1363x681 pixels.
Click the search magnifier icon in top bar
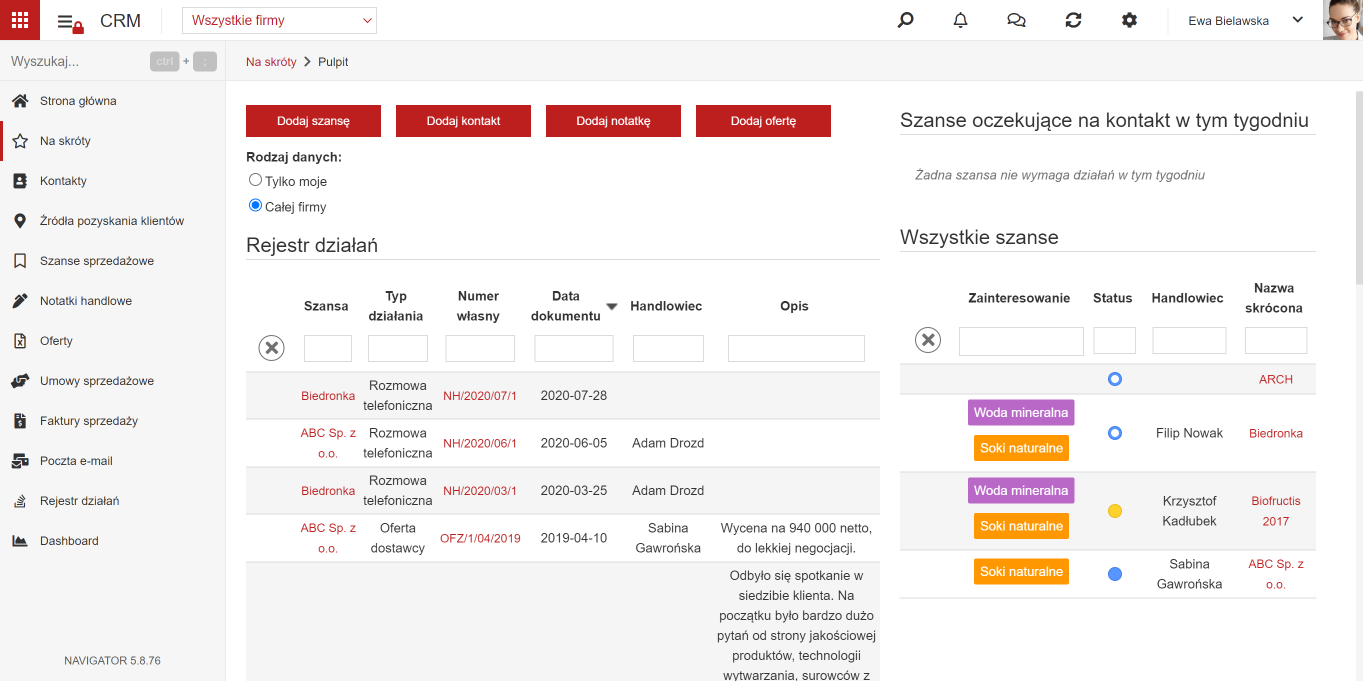coord(905,20)
